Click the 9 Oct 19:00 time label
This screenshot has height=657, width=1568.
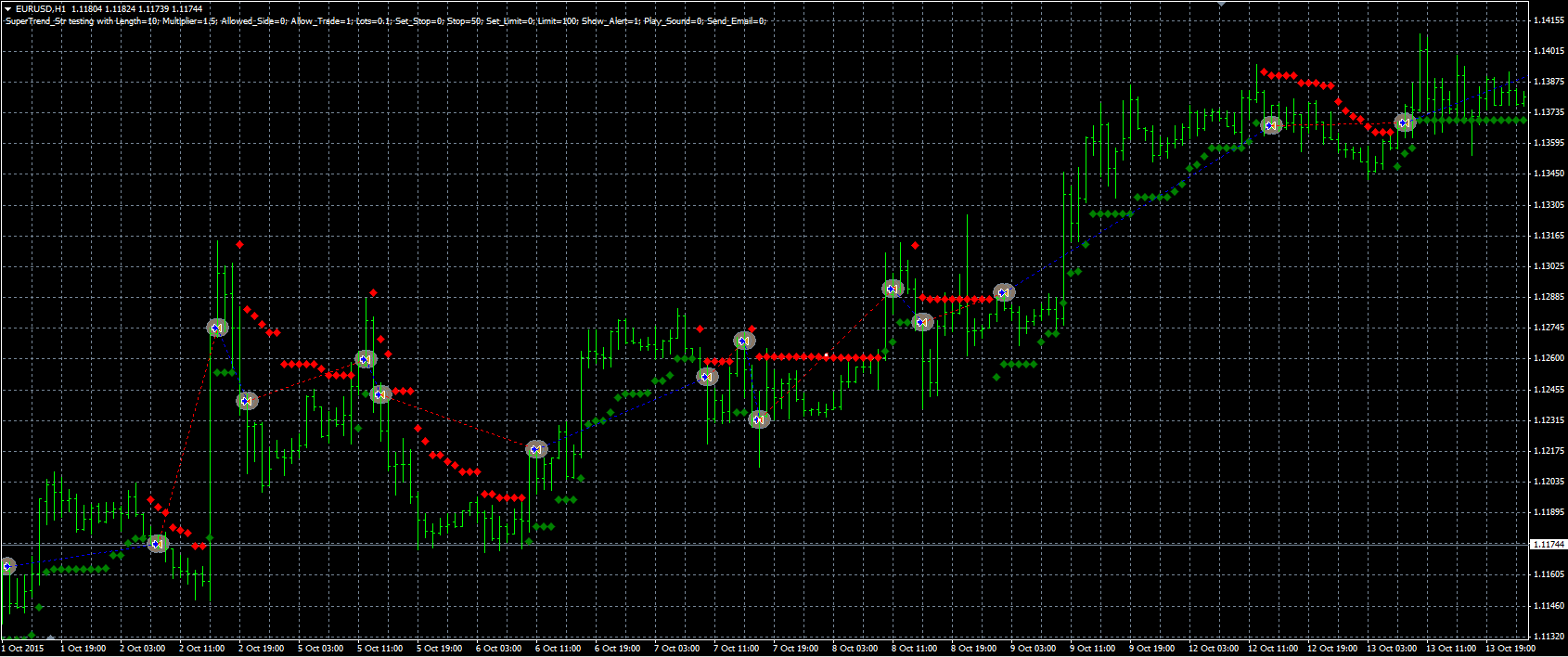click(x=1153, y=649)
